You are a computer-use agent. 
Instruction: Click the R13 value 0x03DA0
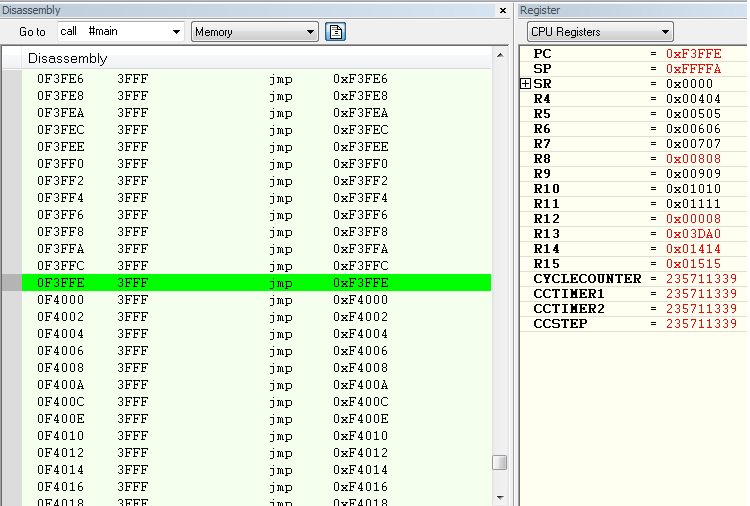694,234
